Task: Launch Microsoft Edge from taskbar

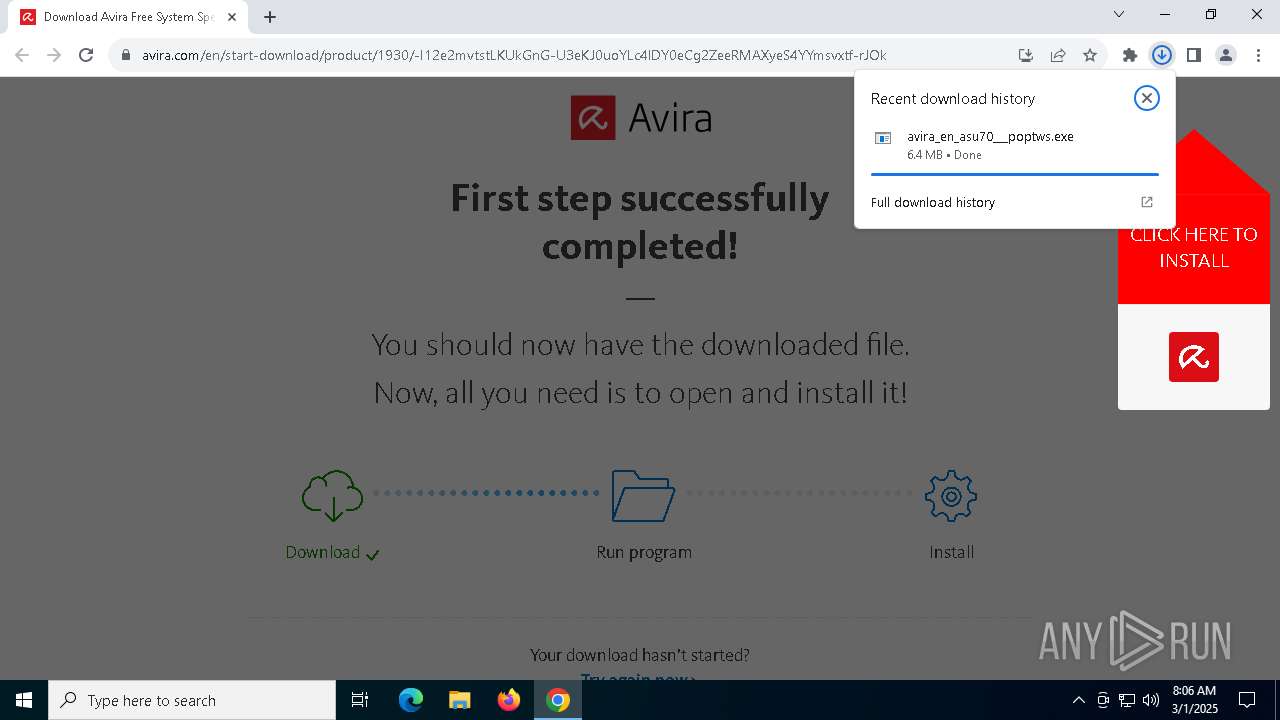Action: coord(411,700)
